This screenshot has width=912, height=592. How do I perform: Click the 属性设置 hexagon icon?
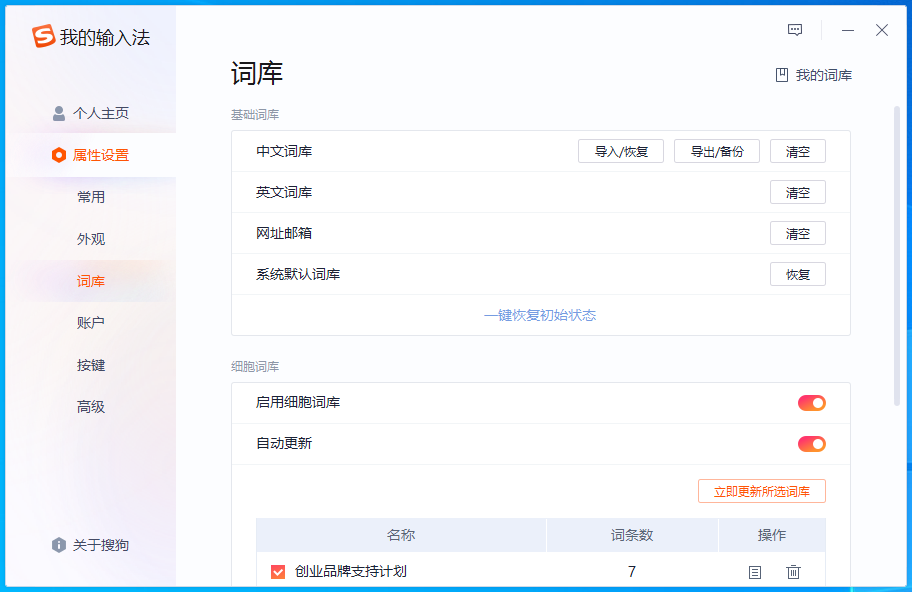59,155
